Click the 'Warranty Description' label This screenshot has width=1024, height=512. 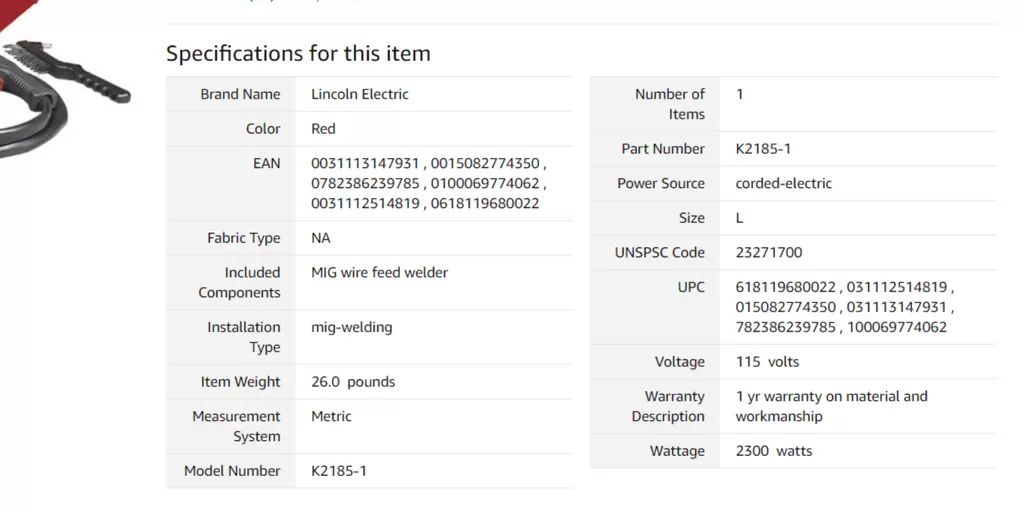click(668, 407)
